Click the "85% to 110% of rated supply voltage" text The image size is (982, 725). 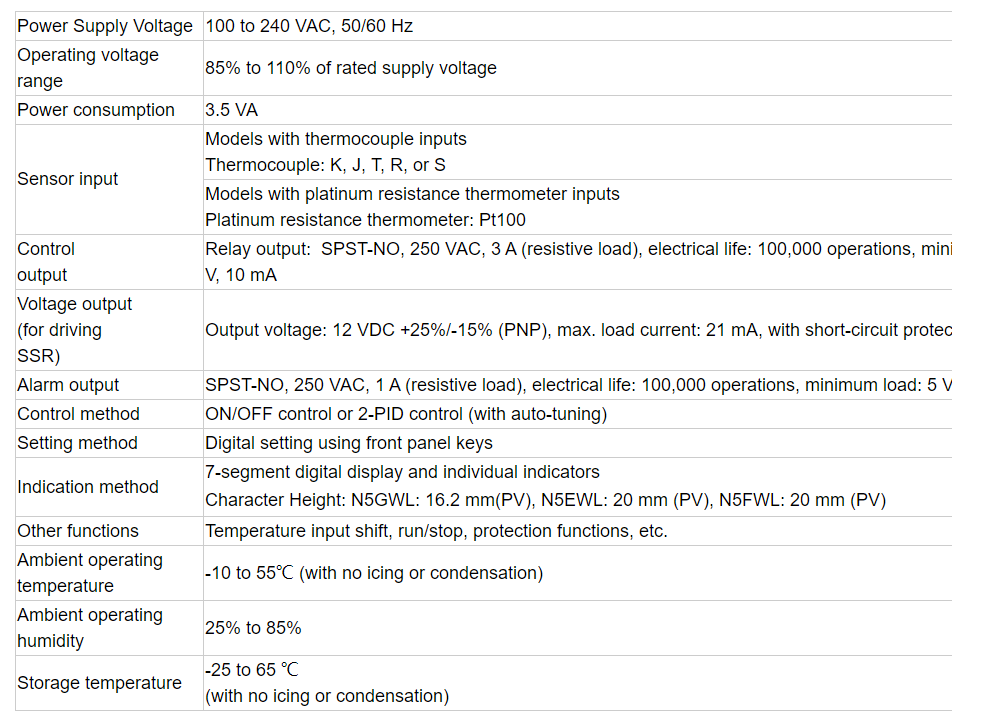tap(351, 68)
